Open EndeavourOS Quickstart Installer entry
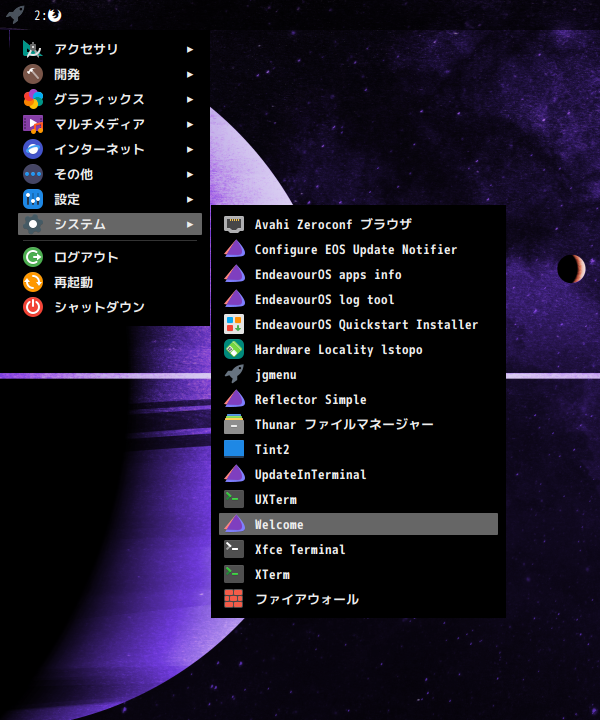The width and height of the screenshot is (600, 720). 358,324
